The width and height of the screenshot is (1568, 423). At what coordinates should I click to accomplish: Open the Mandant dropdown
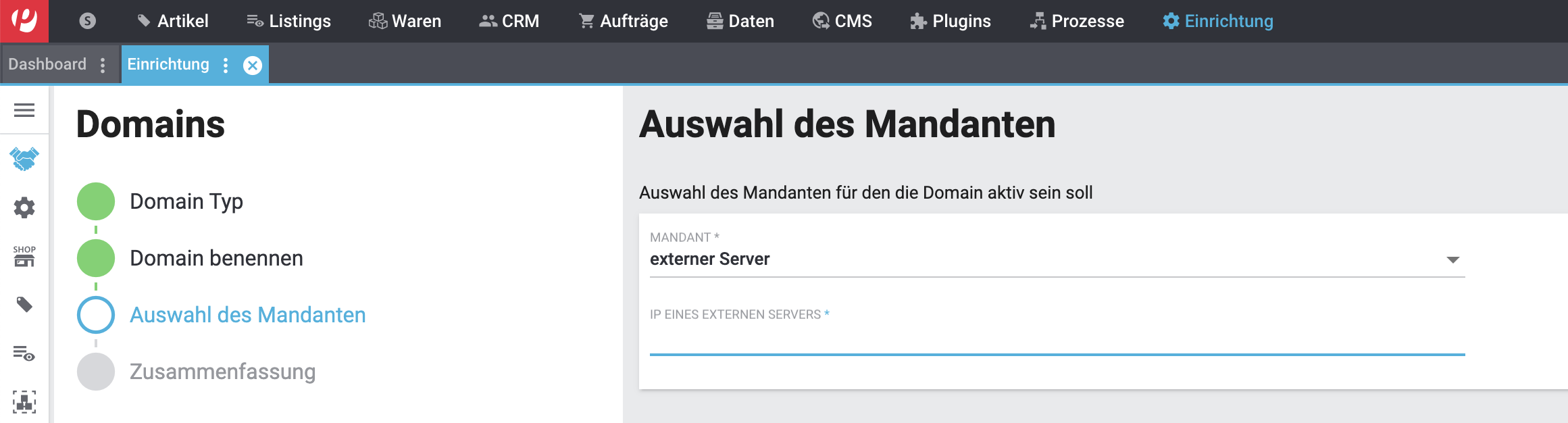coord(1057,259)
